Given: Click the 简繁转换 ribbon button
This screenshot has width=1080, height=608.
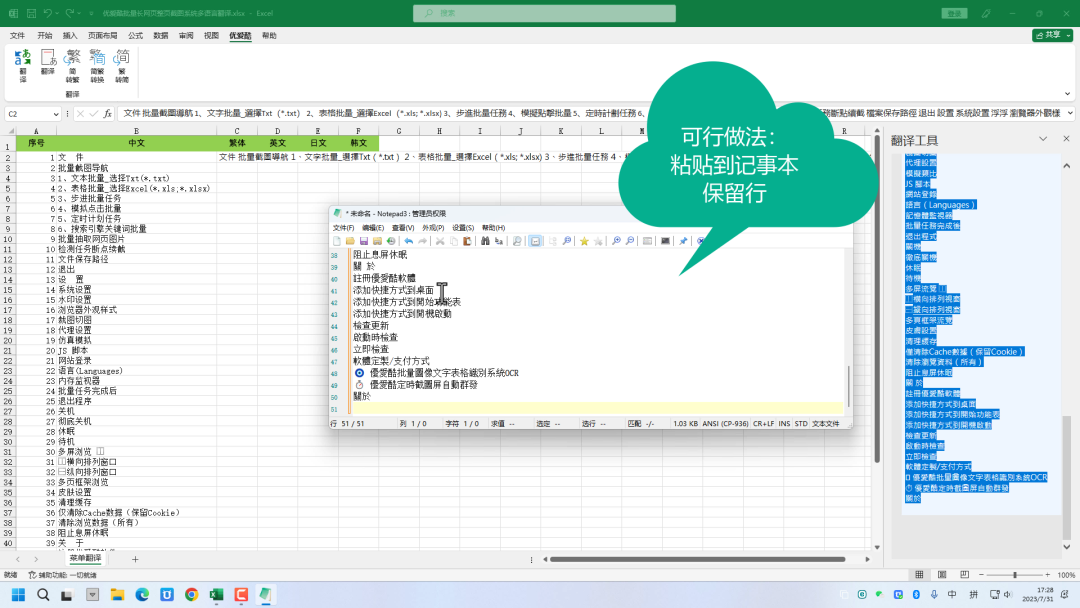Looking at the screenshot, I should tap(97, 66).
